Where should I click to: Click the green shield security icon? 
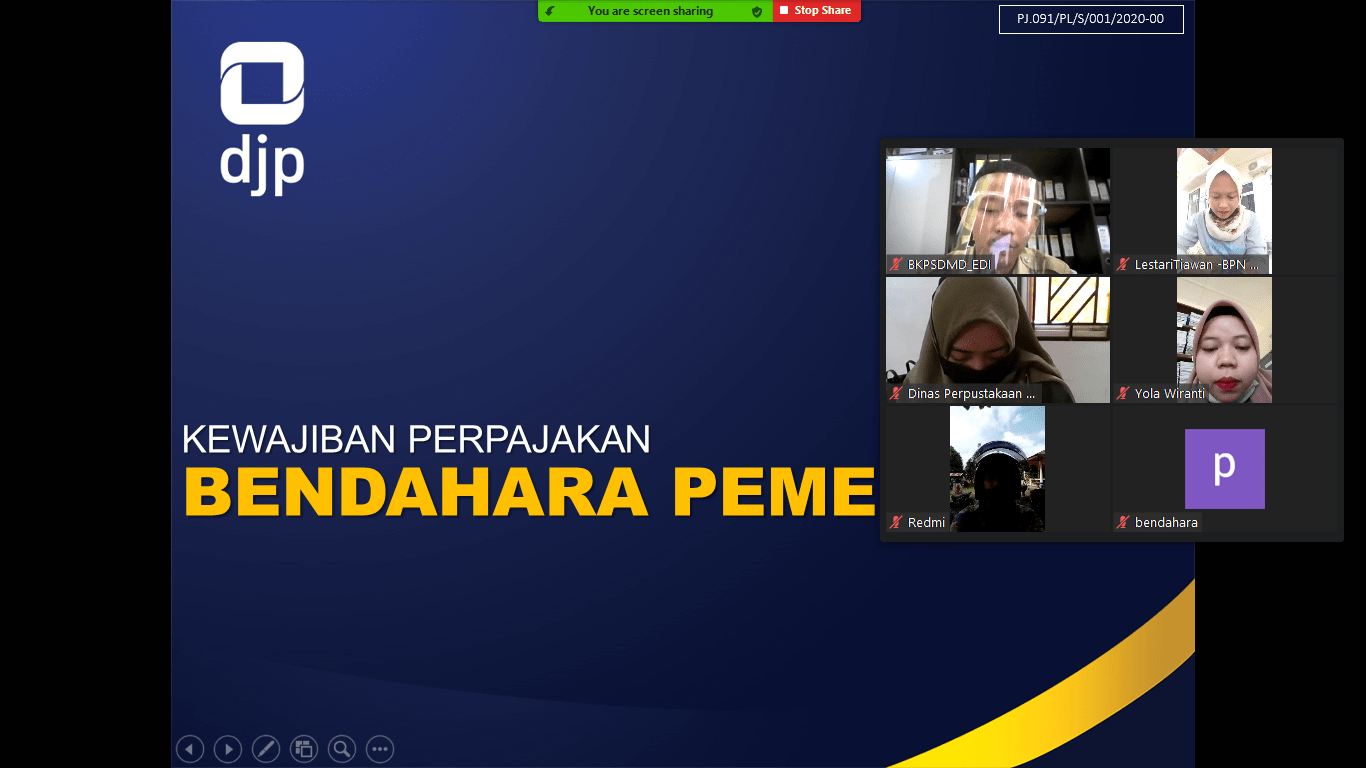click(757, 11)
